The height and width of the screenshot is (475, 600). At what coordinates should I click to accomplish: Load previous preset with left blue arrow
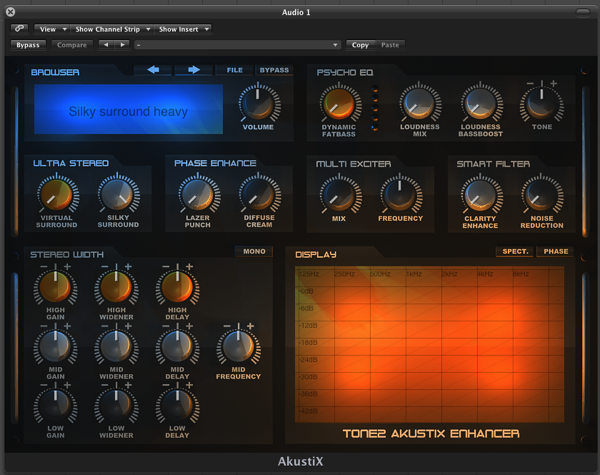[x=154, y=70]
